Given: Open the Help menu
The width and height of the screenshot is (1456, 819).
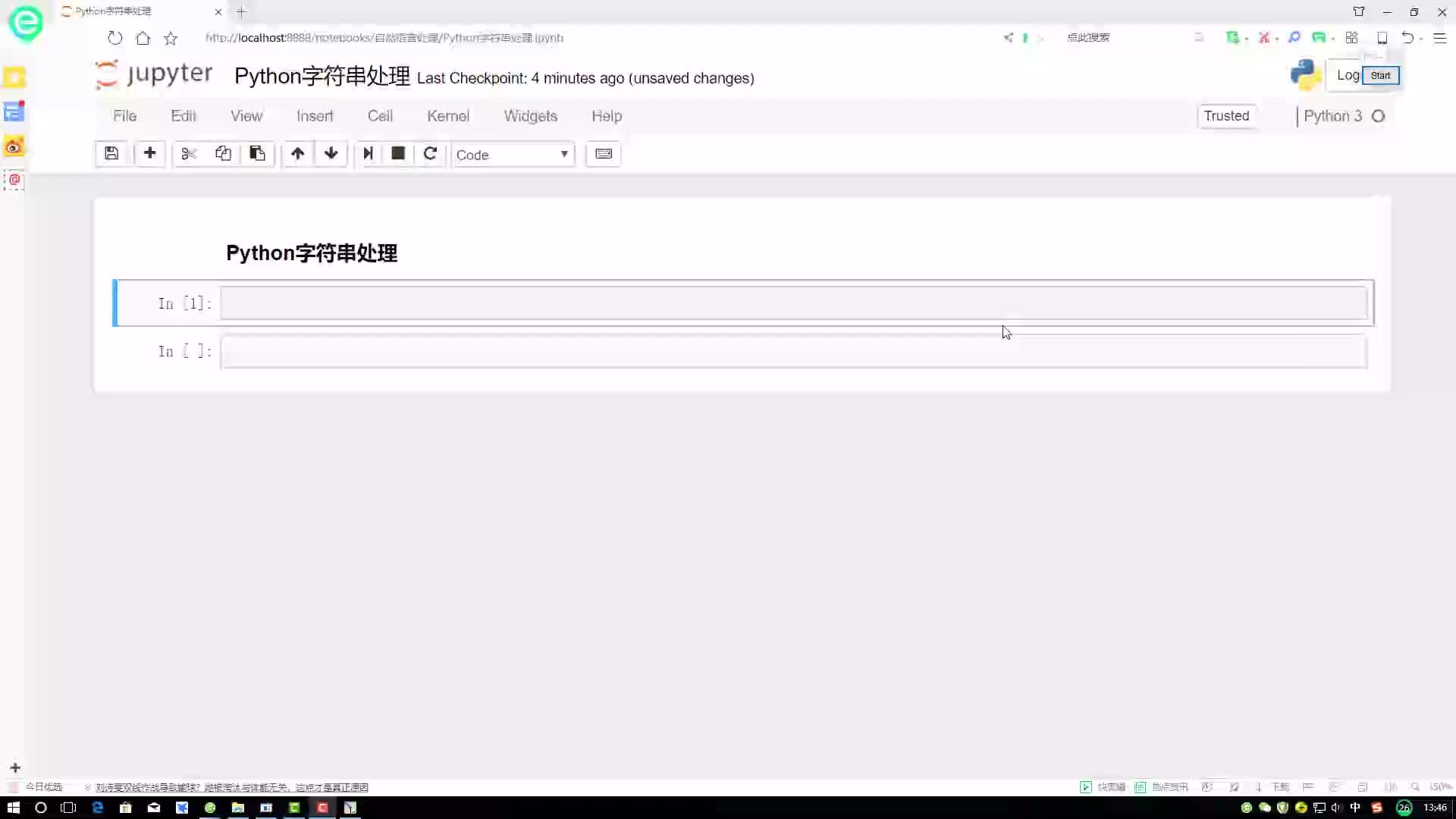Looking at the screenshot, I should 607,116.
